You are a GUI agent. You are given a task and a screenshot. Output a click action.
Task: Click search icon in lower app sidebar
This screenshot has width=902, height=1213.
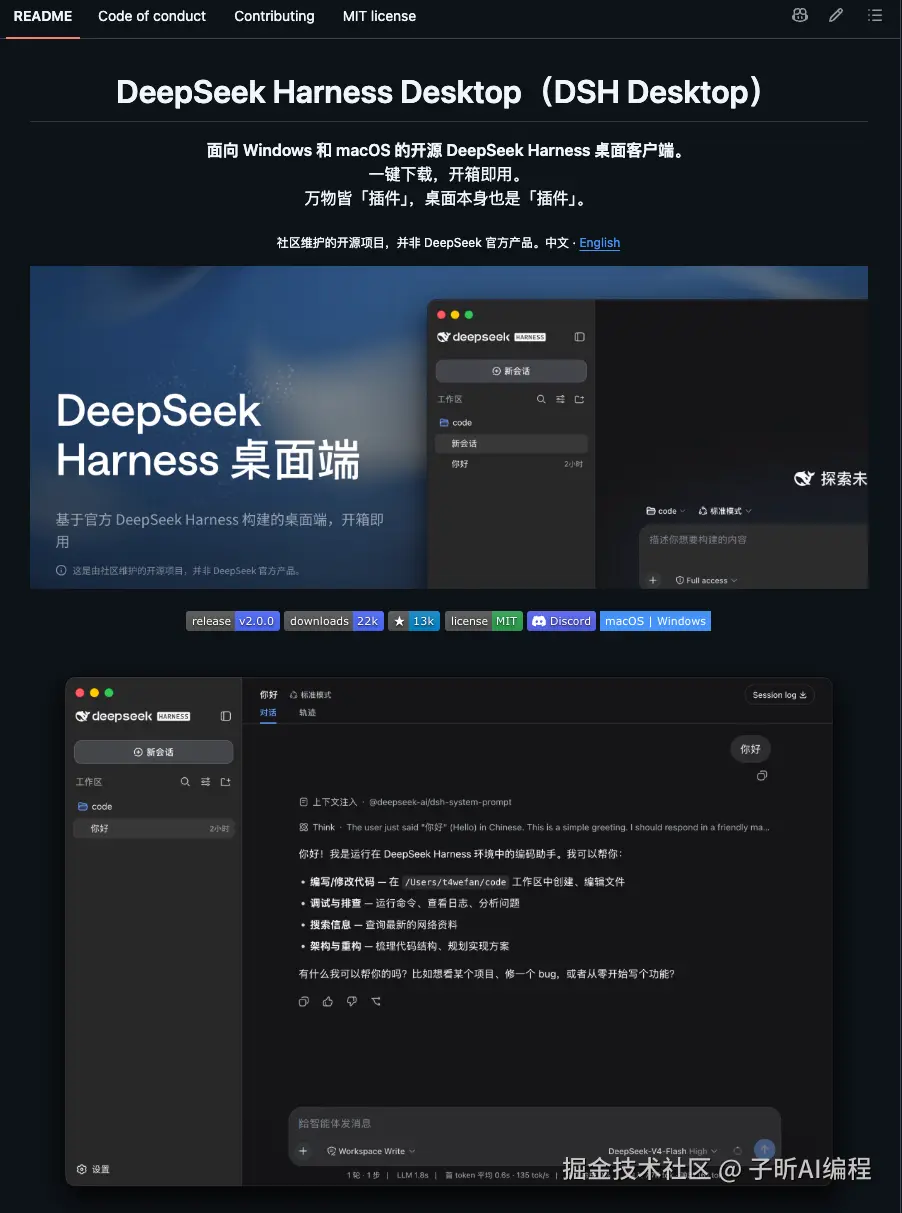point(185,782)
